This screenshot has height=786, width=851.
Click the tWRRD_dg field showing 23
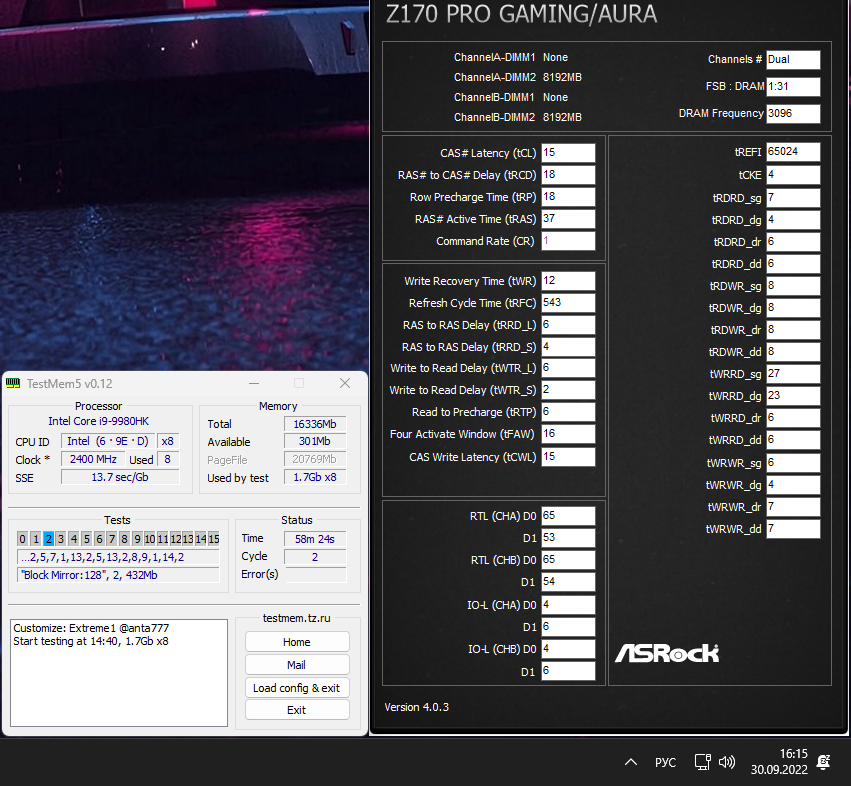pyautogui.click(x=793, y=396)
